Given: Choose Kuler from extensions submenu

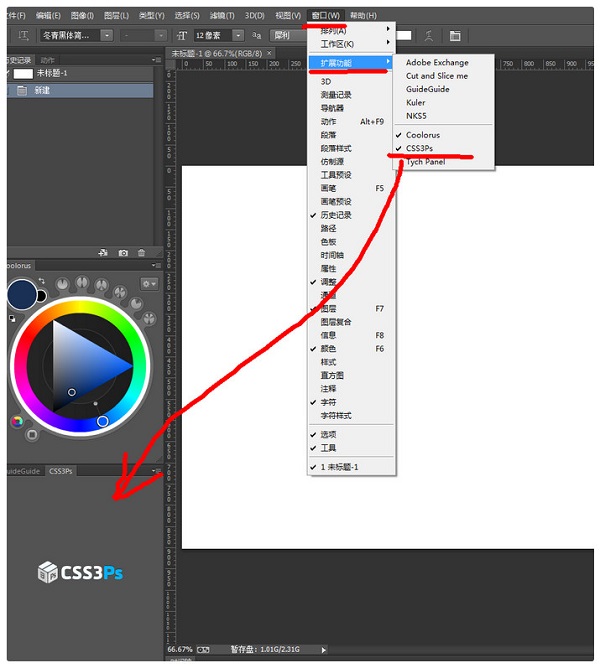Looking at the screenshot, I should tap(443, 103).
